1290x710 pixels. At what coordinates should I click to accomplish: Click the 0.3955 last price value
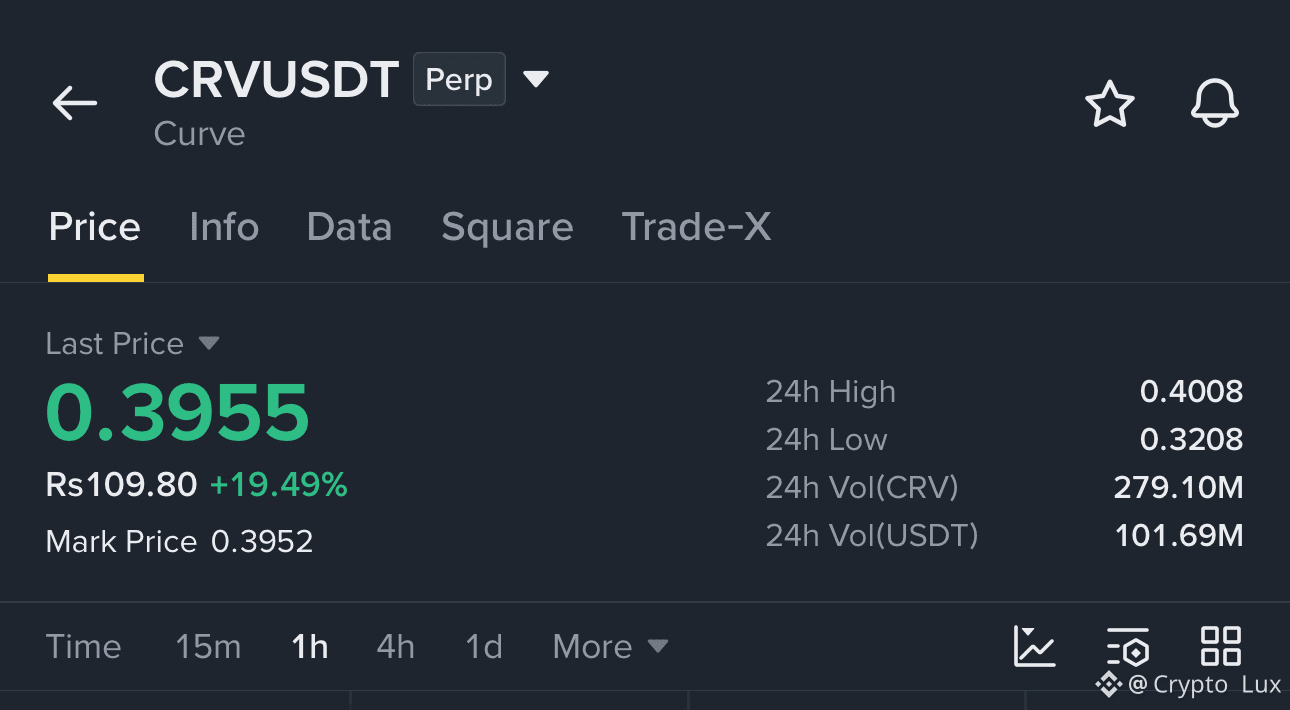pyautogui.click(x=178, y=413)
